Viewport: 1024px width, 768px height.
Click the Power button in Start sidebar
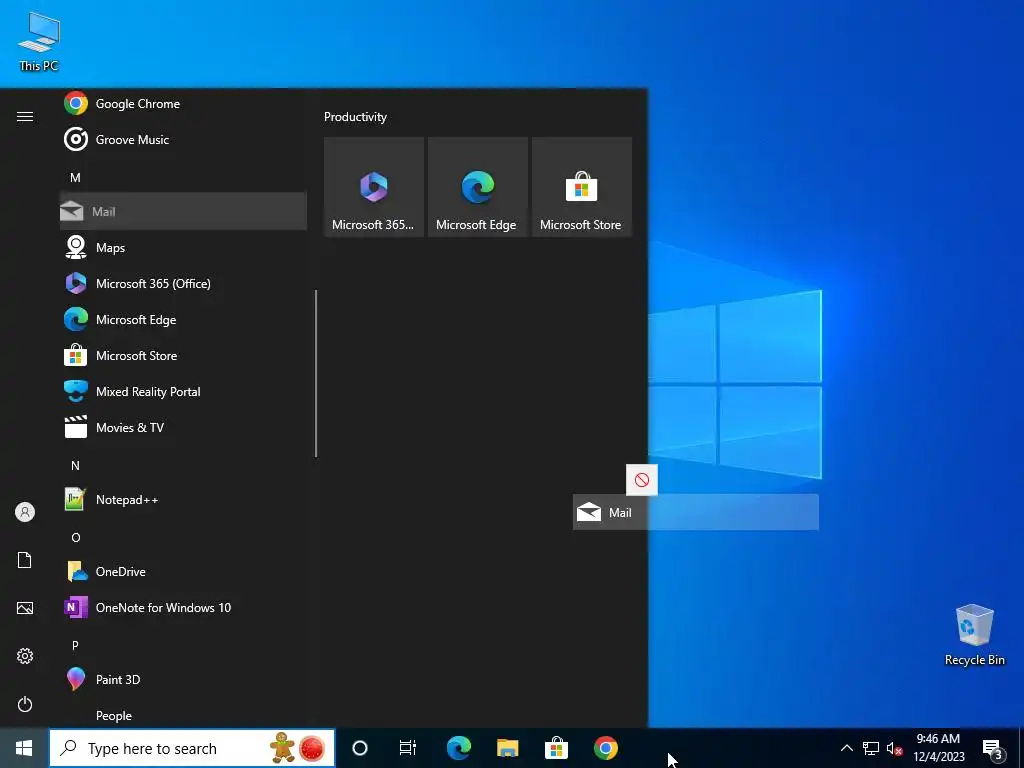(25, 704)
